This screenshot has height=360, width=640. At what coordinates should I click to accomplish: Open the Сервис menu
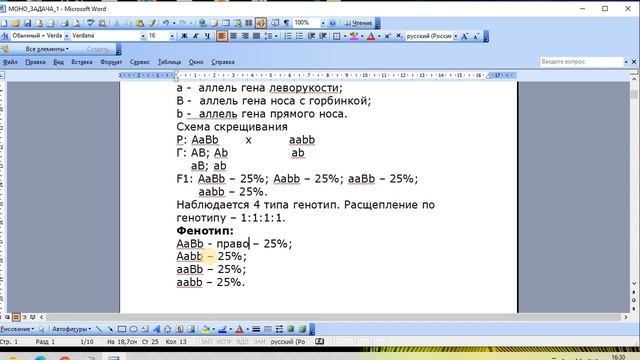(140, 62)
